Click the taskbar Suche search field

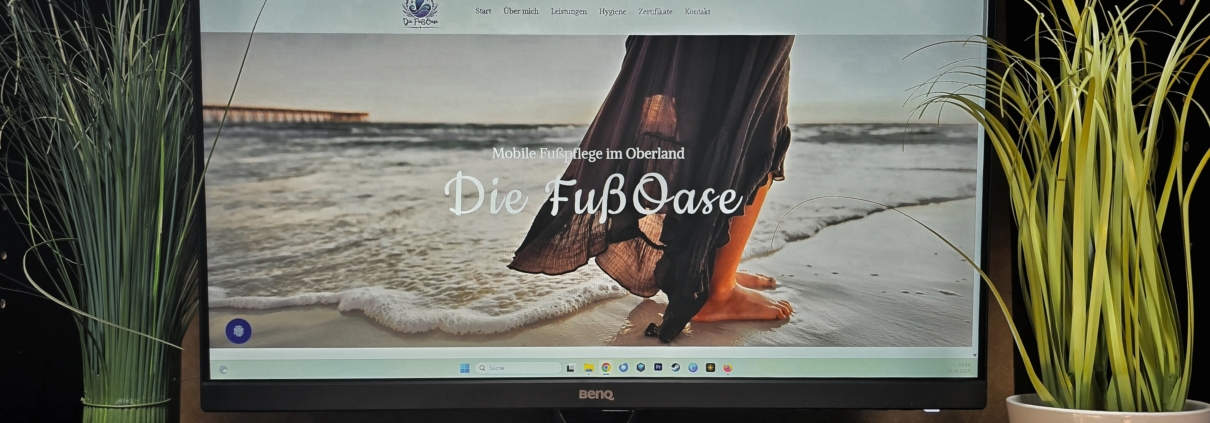pos(518,368)
